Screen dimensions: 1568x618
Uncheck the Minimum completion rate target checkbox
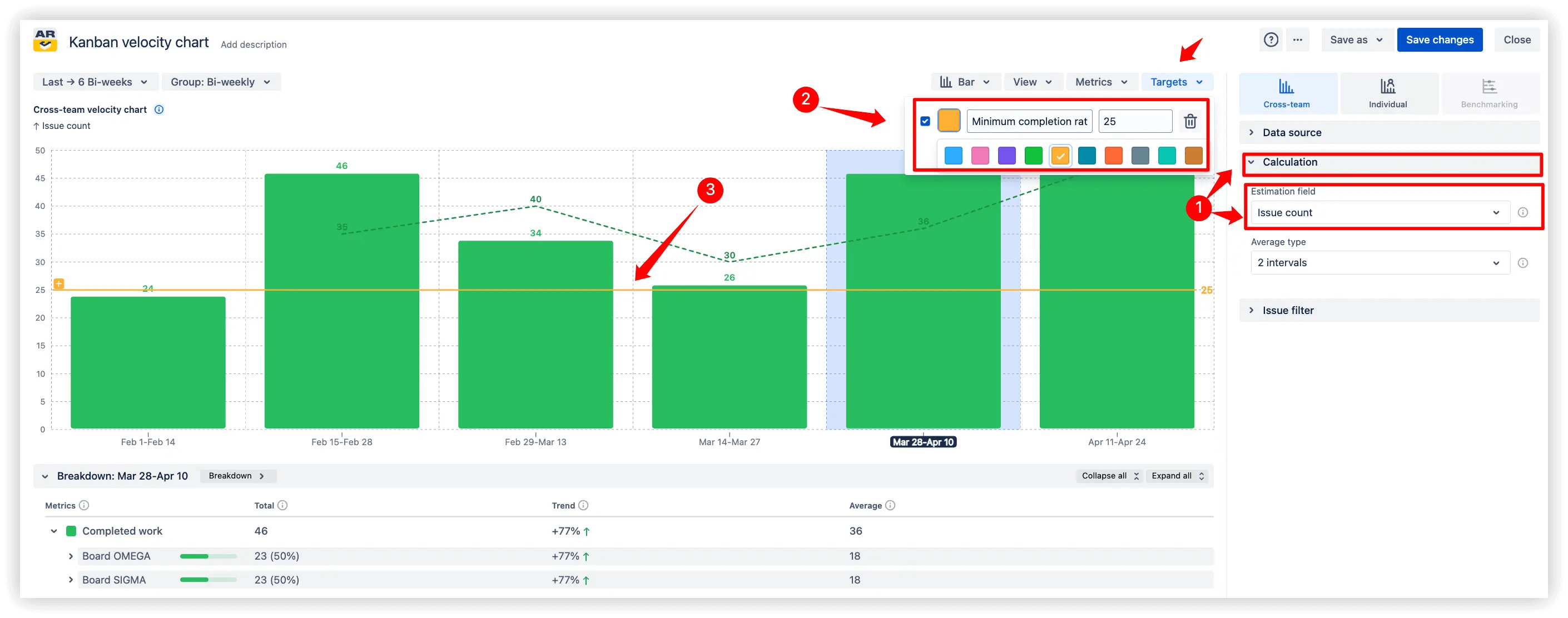[925, 121]
